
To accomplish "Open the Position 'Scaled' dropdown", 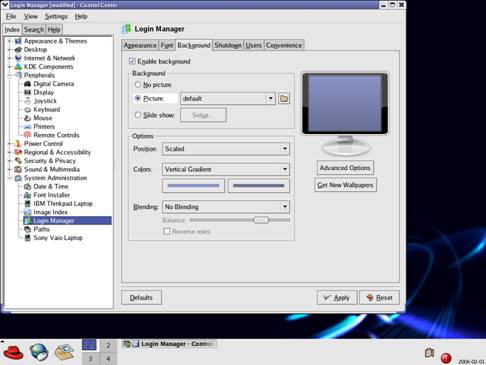I will pyautogui.click(x=226, y=149).
